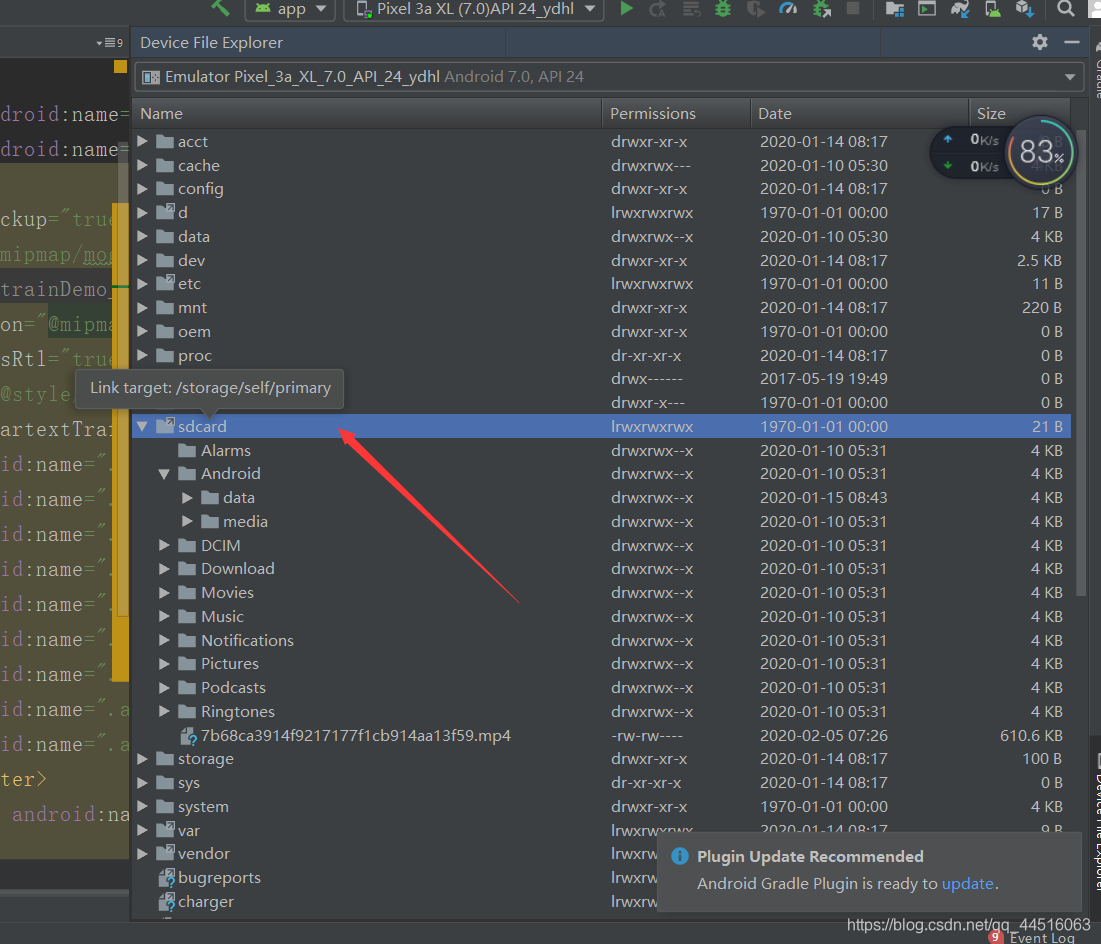The width and height of the screenshot is (1101, 944).
Task: Expand the system folder
Action: 143,806
